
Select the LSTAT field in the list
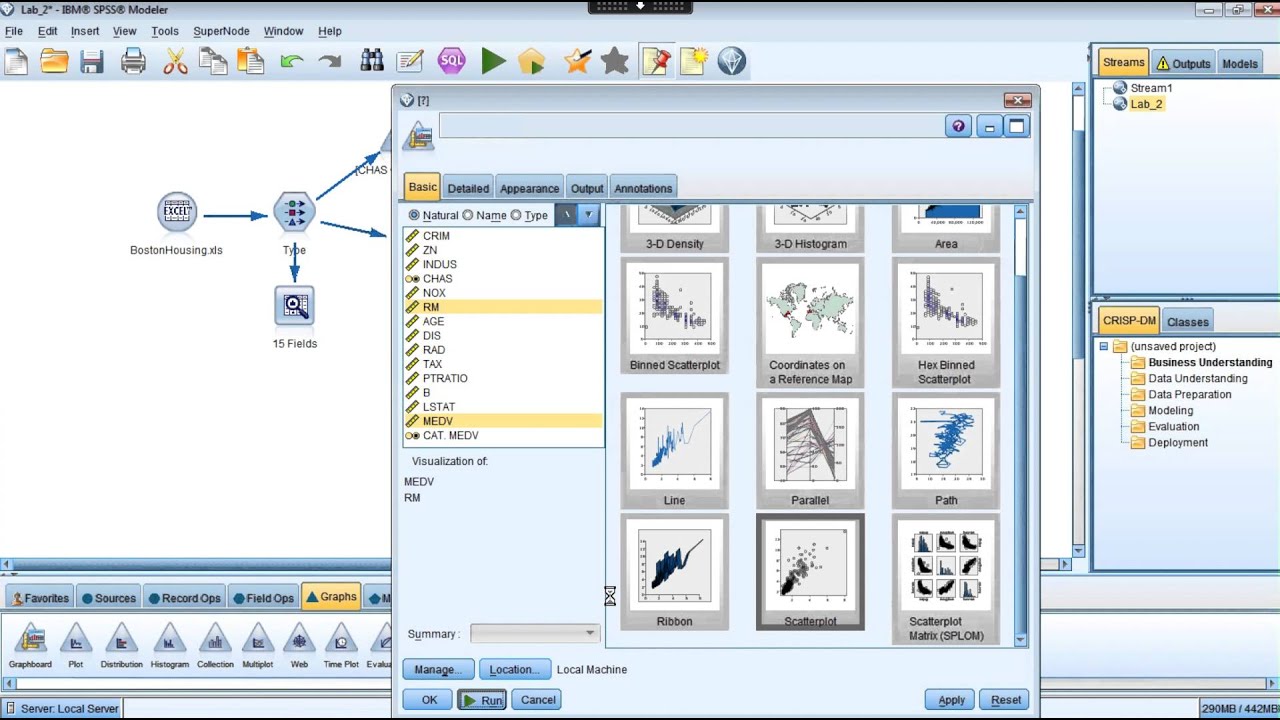coord(503,407)
